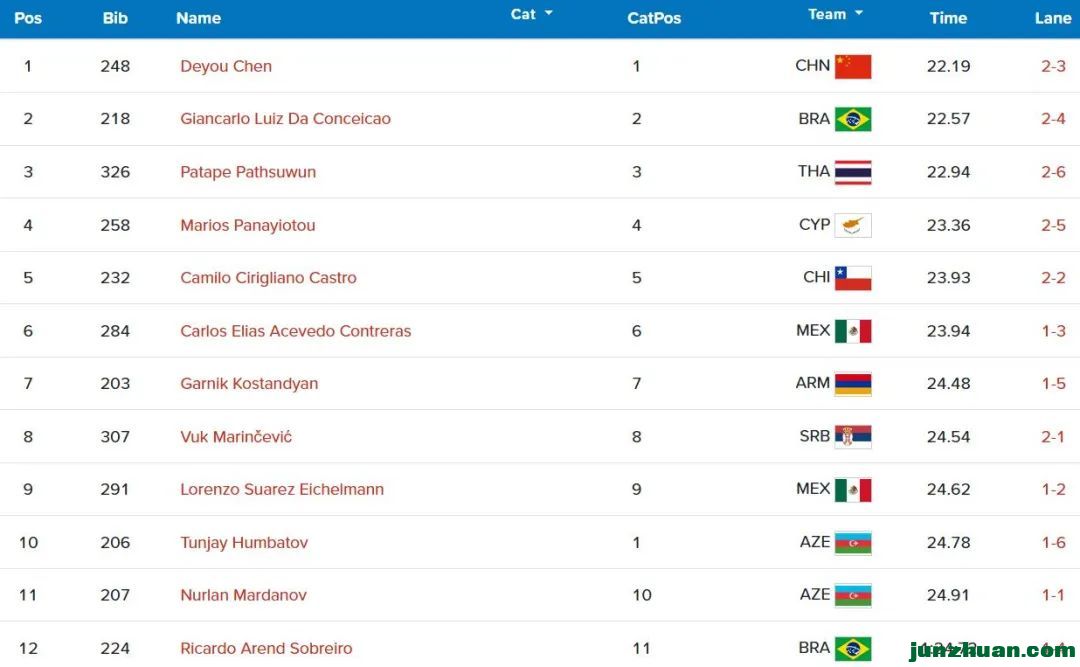Sort by the Pos column header
1080x667 pixels.
pos(28,18)
